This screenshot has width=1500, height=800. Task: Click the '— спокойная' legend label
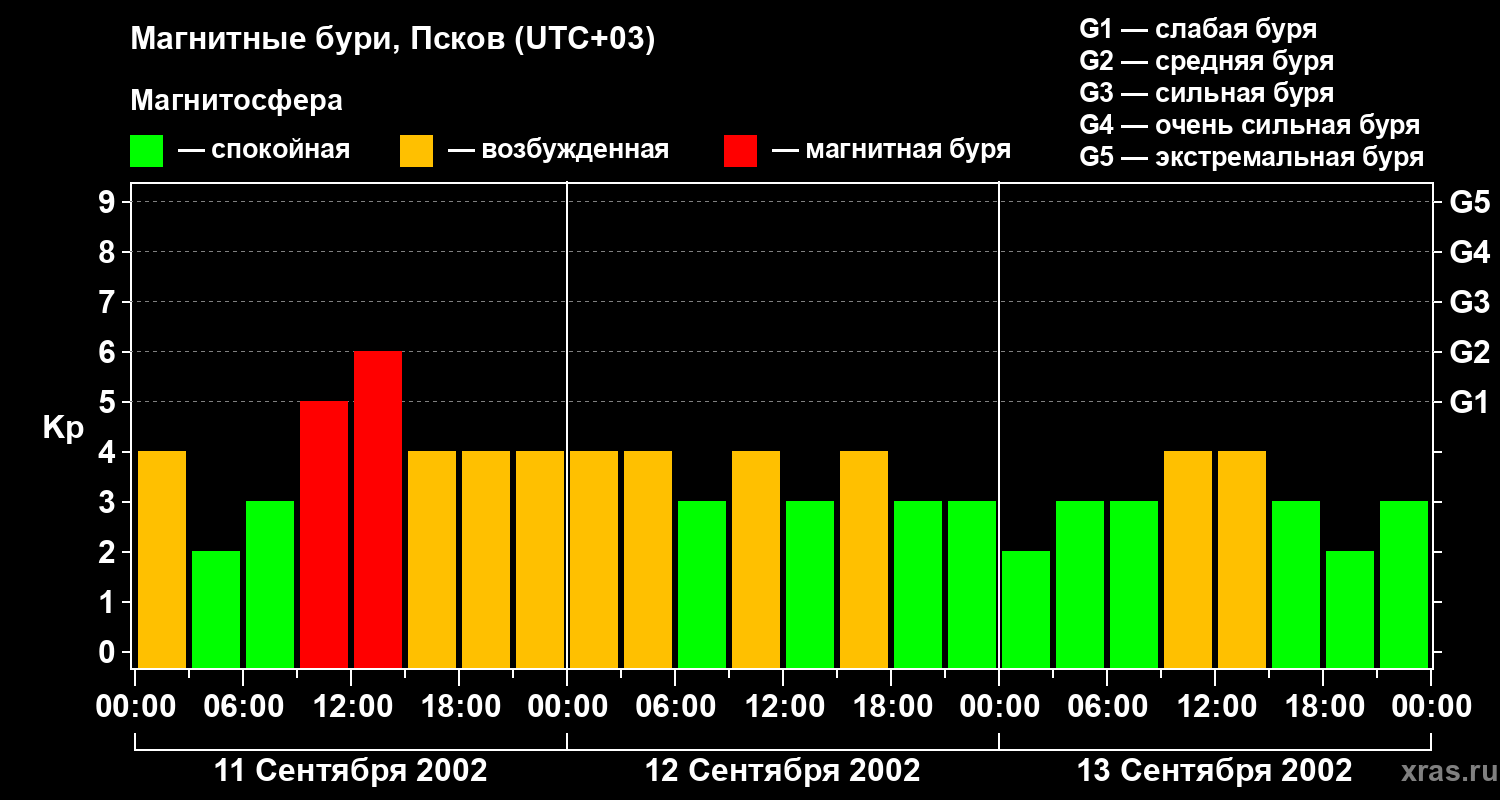(x=264, y=150)
